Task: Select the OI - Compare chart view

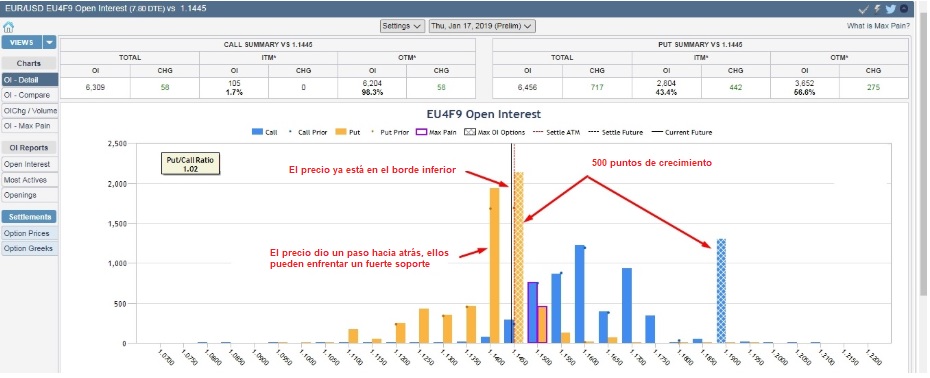Action: pyautogui.click(x=30, y=95)
